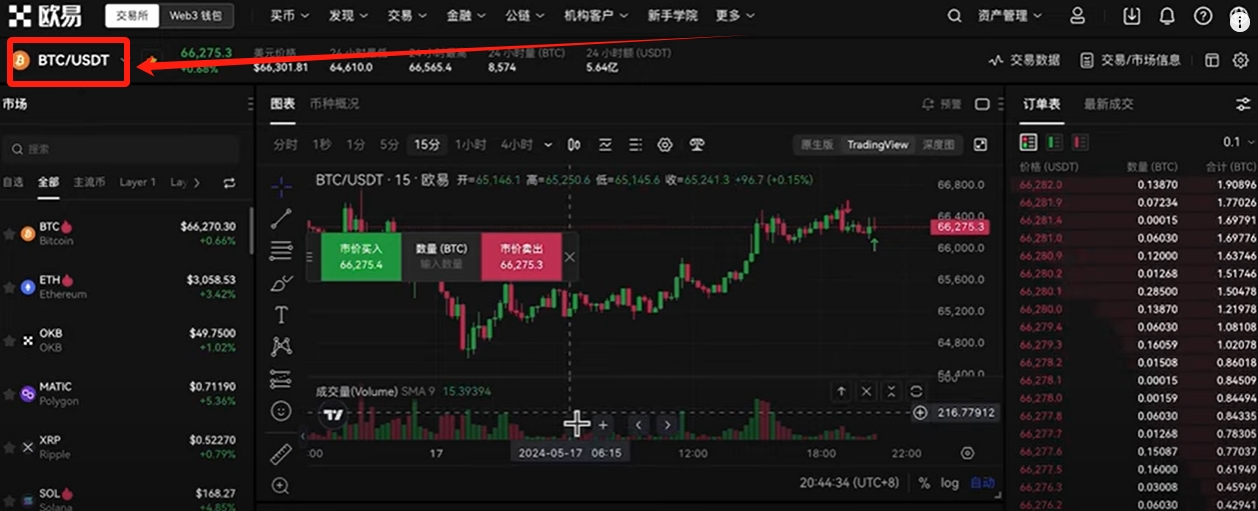1258x511 pixels.
Task: Open the 买币 dropdown menu
Action: point(290,16)
